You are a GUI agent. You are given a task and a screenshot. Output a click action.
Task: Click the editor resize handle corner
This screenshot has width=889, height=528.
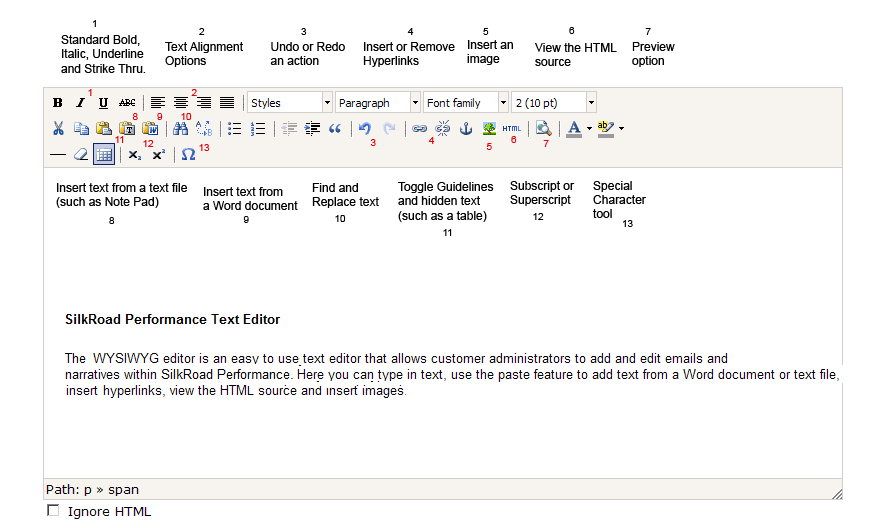(x=837, y=494)
